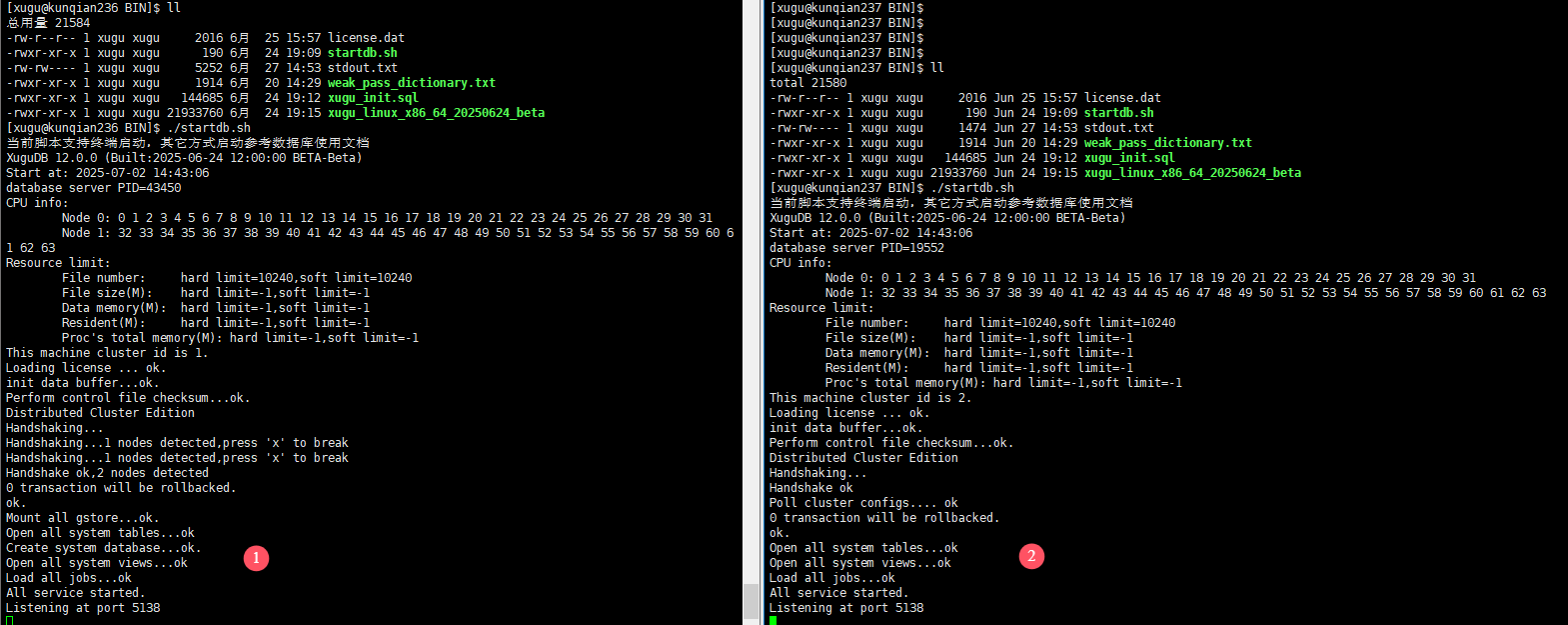The image size is (1568, 625).
Task: Click 'Poll cluster configs' line in right pane
Action: (x=863, y=503)
